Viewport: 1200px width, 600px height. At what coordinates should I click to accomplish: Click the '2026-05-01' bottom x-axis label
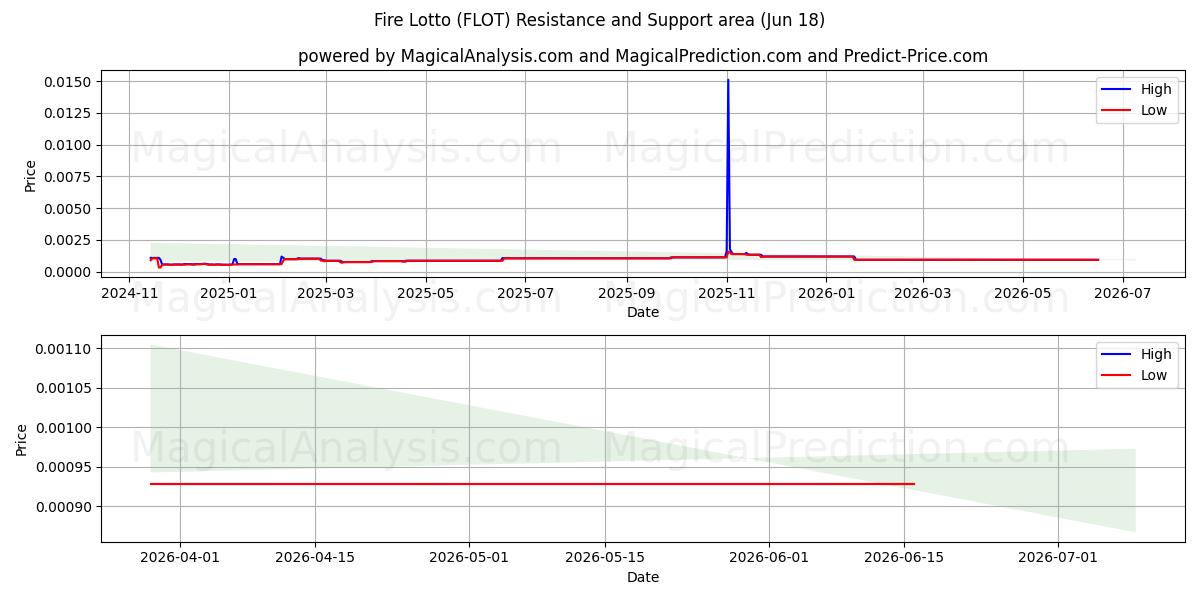click(469, 558)
